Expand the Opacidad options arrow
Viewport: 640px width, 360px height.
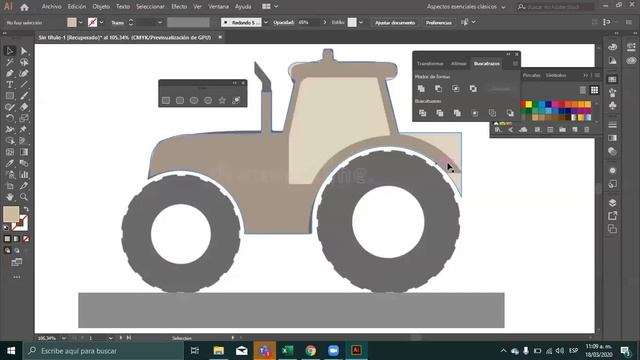(325, 22)
